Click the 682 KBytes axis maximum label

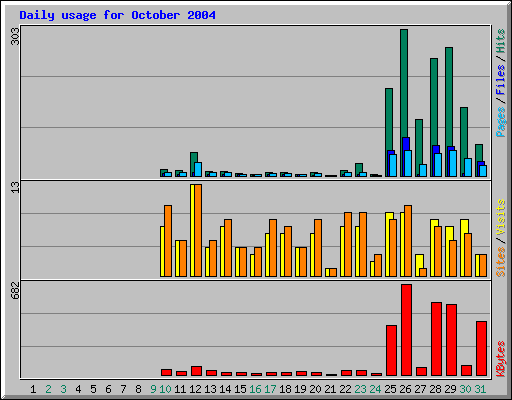pyautogui.click(x=16, y=290)
